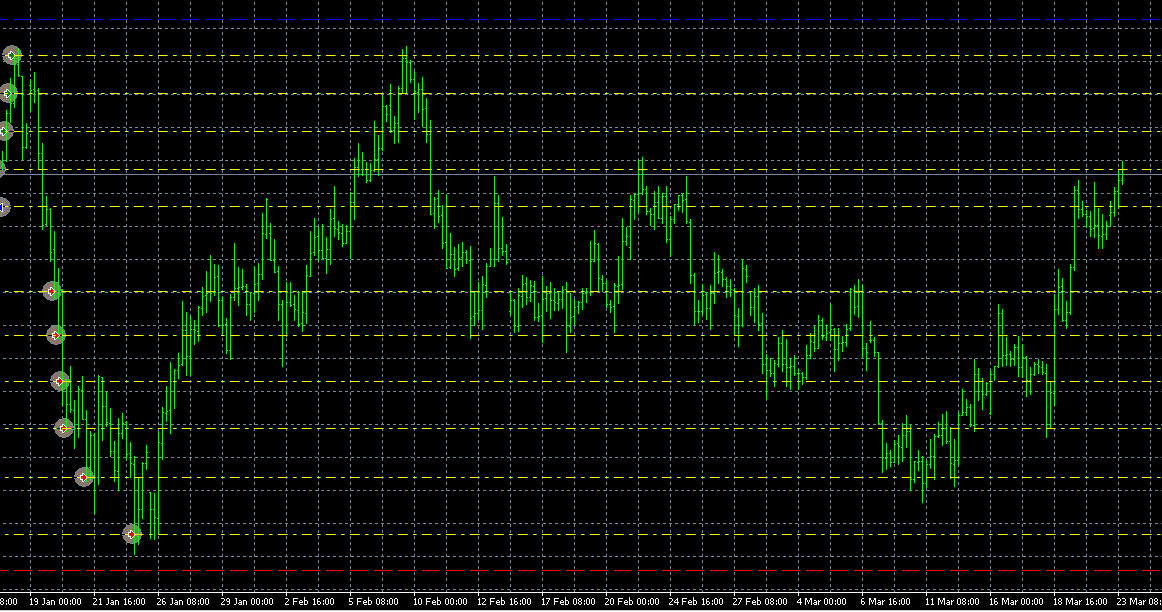Click the 17 Feb 08:00 time label

pyautogui.click(x=568, y=602)
